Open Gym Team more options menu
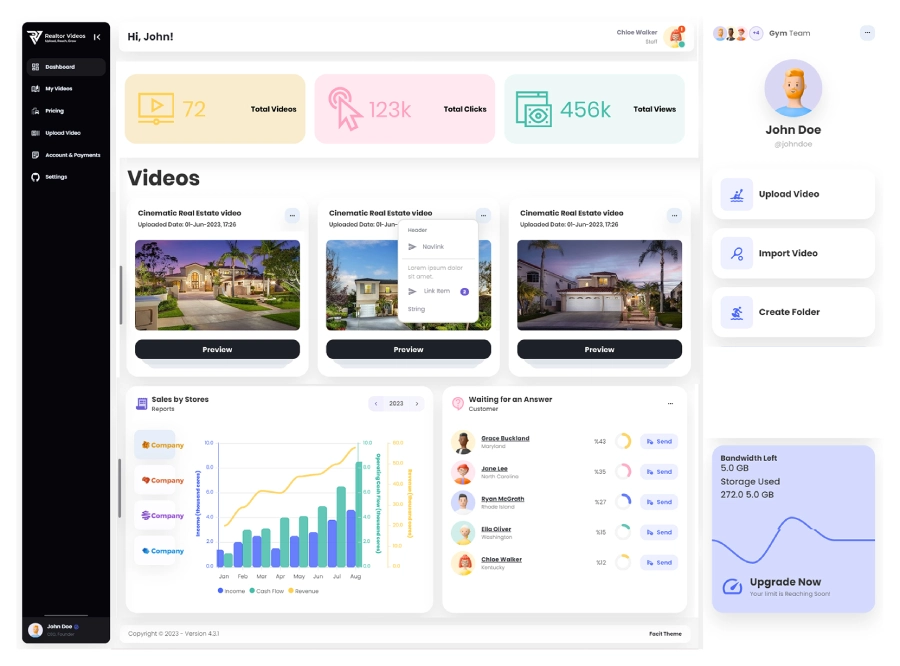The height and width of the screenshot is (666, 900). (x=867, y=33)
